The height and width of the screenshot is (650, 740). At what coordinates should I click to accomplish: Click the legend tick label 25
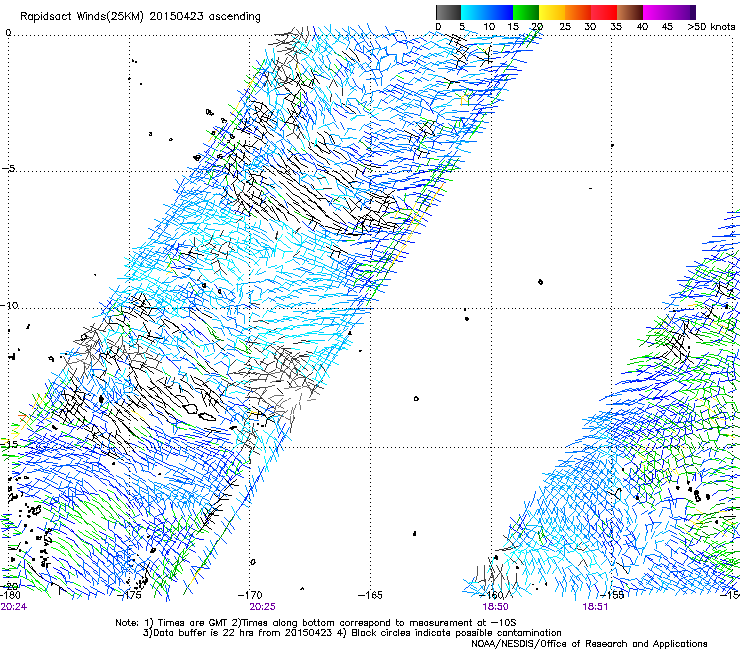click(x=565, y=27)
